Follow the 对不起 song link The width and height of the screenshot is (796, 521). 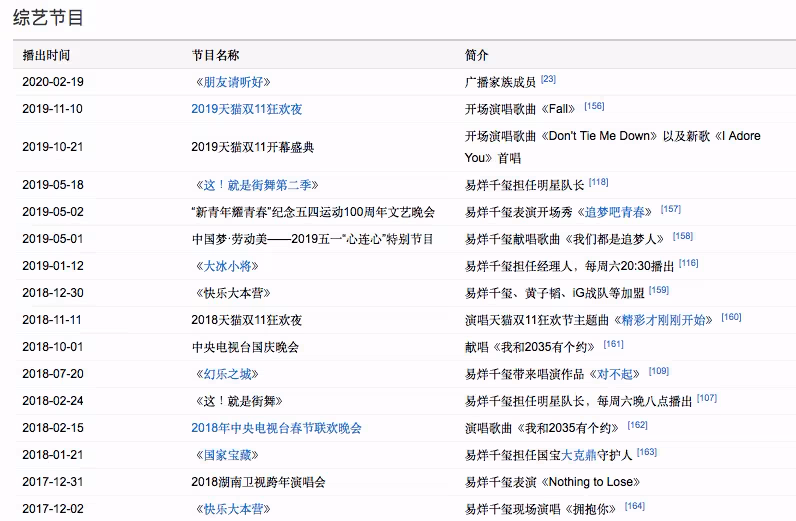tap(614, 374)
